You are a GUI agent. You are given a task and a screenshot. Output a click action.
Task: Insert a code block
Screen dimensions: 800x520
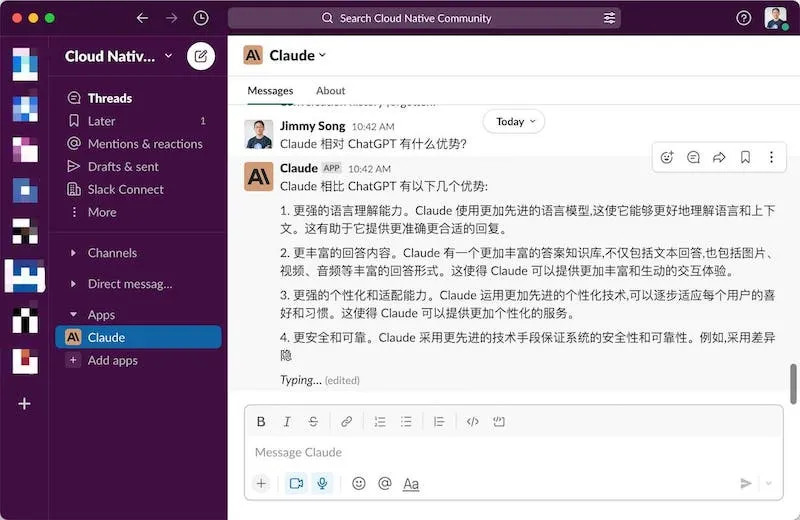pos(498,422)
